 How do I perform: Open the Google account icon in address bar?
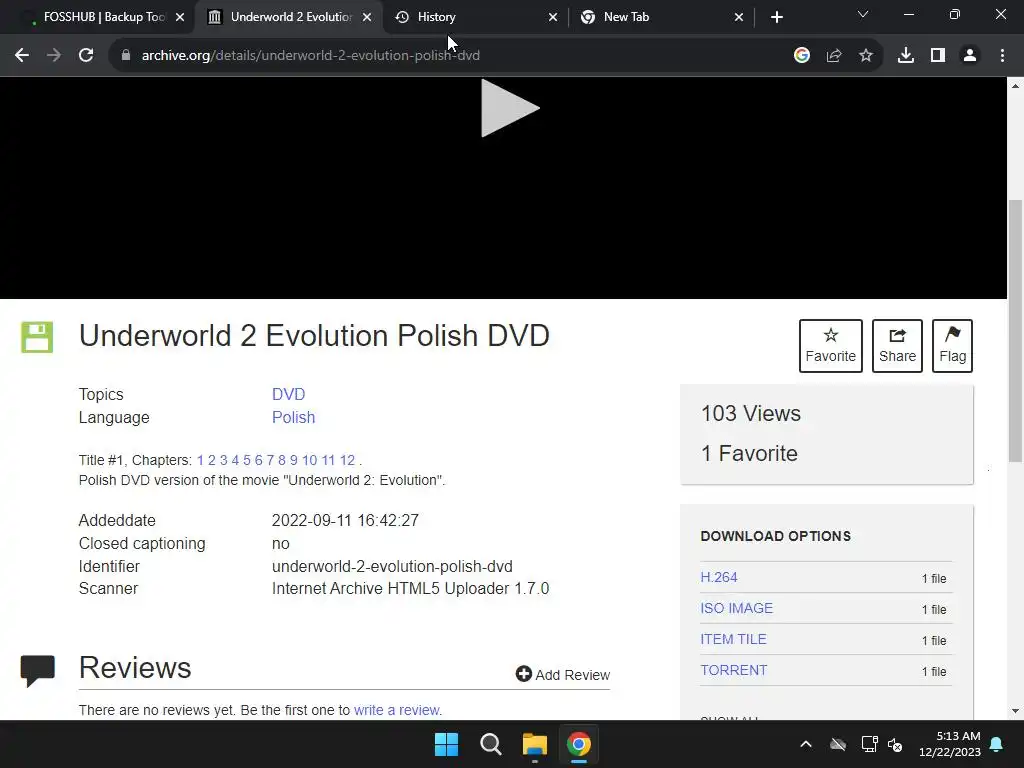(x=802, y=56)
